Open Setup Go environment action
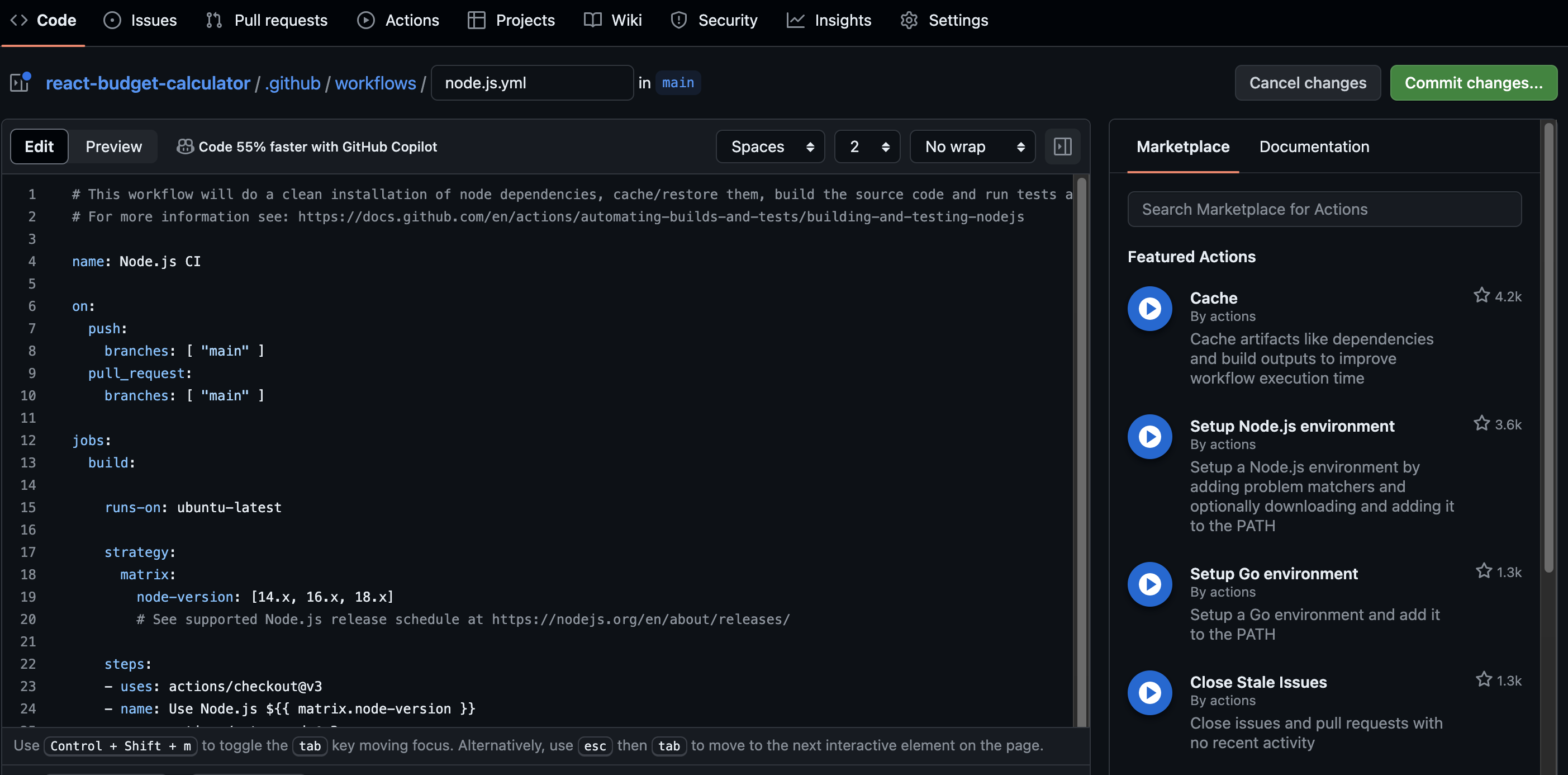 click(x=1274, y=573)
